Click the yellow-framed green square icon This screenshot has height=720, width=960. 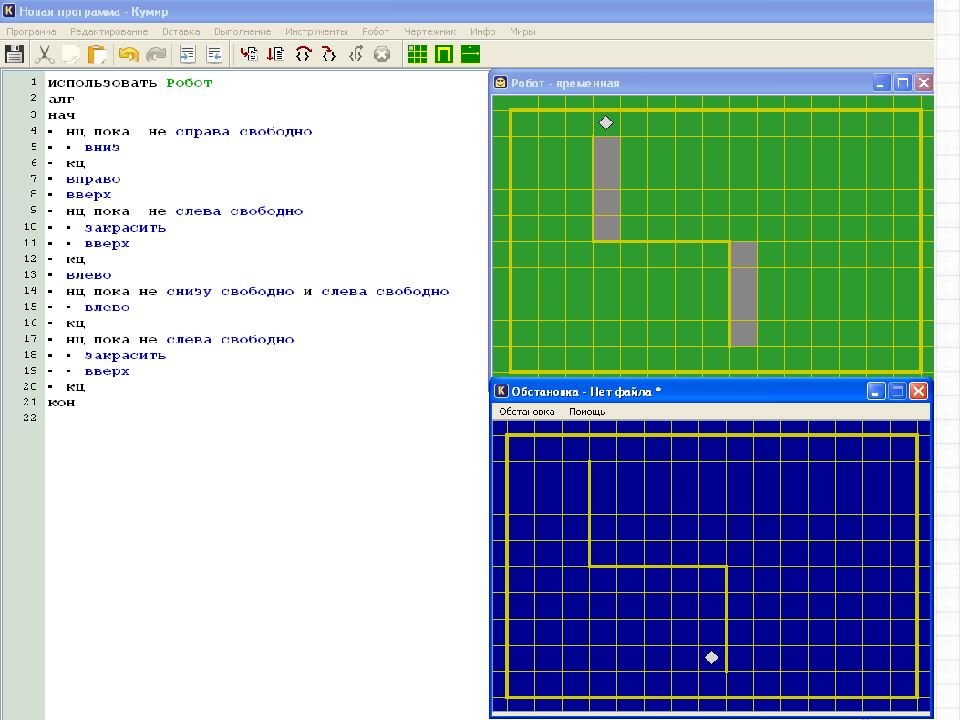click(444, 54)
